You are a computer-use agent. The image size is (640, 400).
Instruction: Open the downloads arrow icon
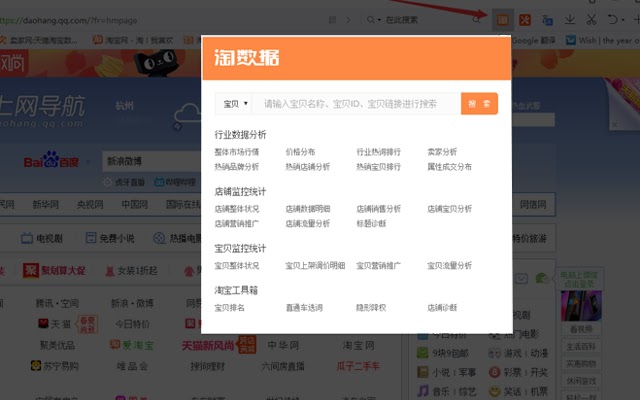tap(569, 19)
